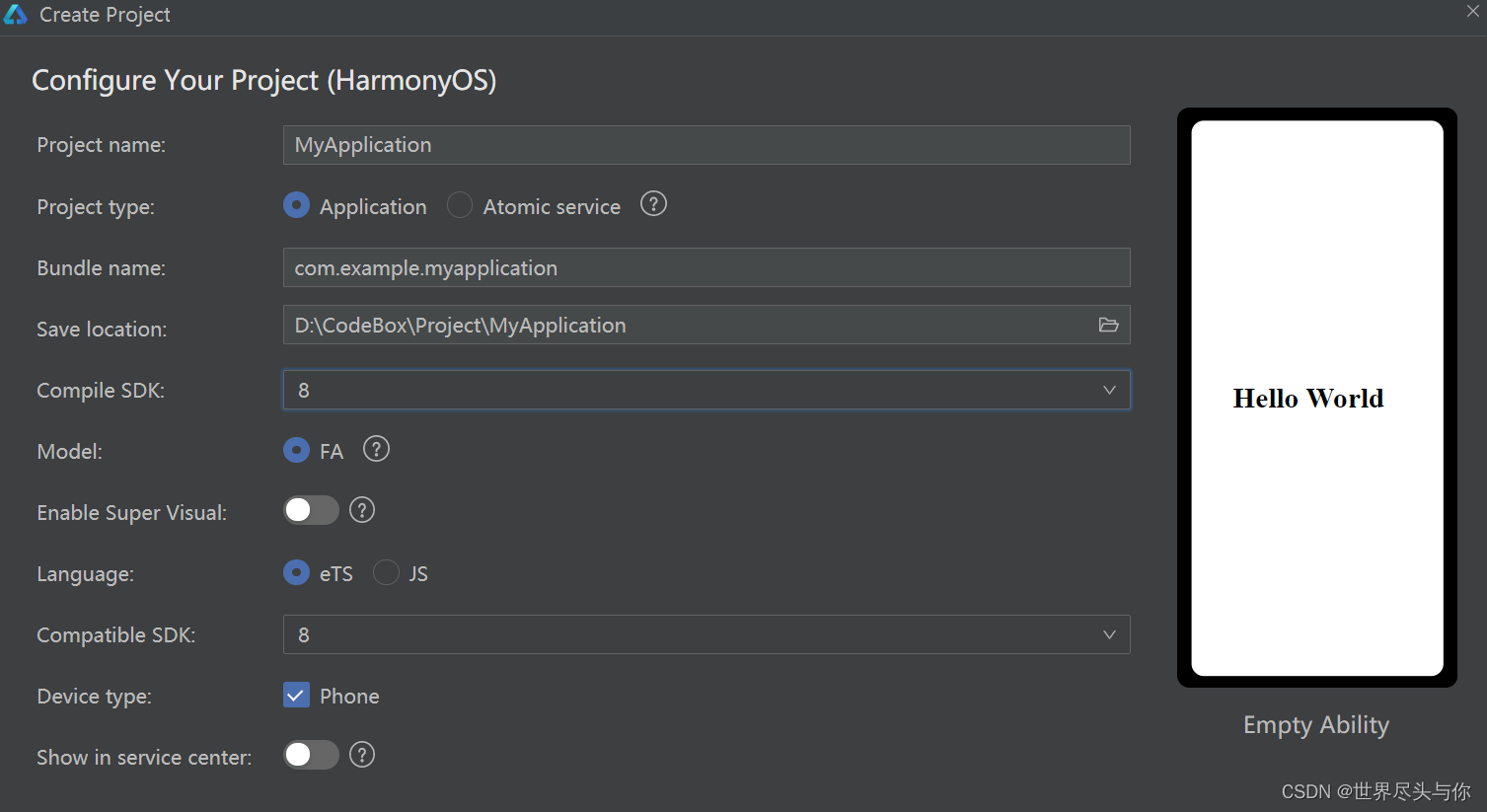Uncheck the Phone device type checkbox
Viewport: 1487px width, 812px height.
(296, 695)
